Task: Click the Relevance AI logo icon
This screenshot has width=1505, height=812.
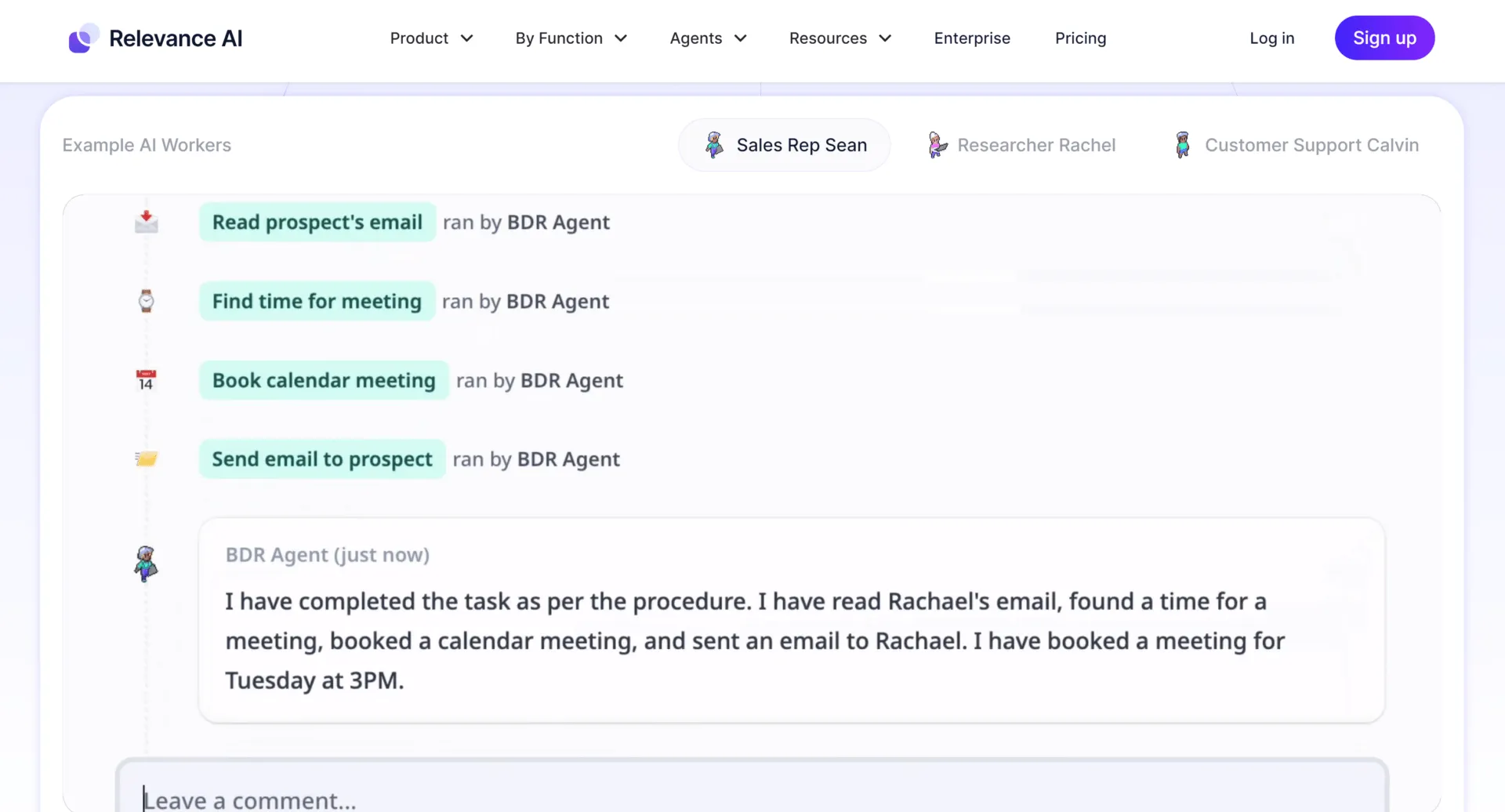Action: (x=84, y=38)
